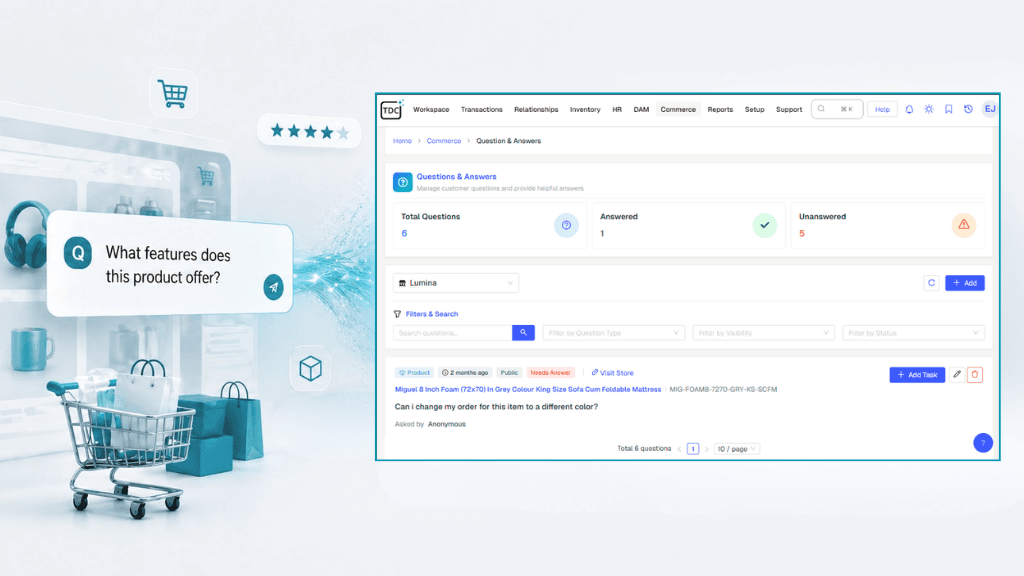Go to next page arrow
The width and height of the screenshot is (1024, 576).
pyautogui.click(x=707, y=449)
